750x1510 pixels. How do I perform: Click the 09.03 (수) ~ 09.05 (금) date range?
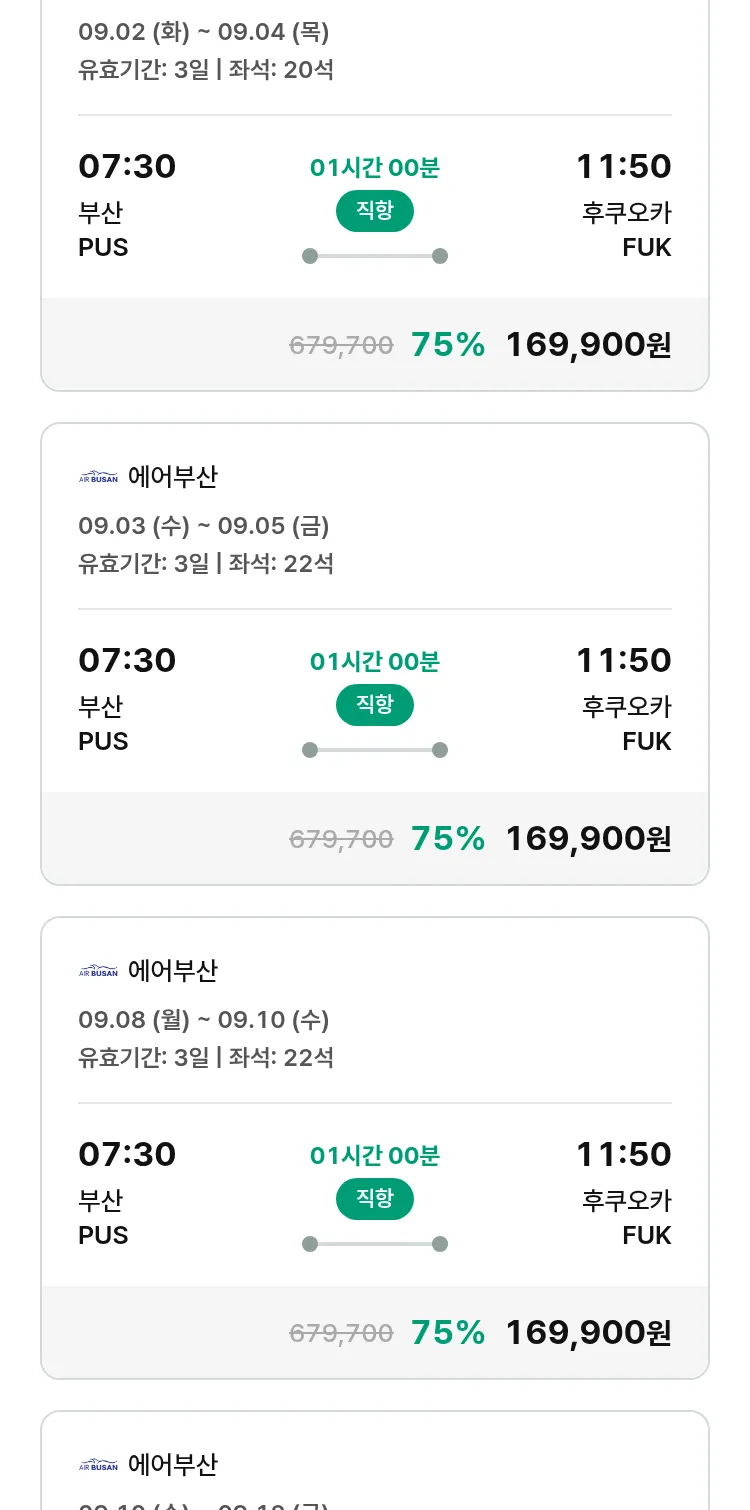pyautogui.click(x=204, y=526)
